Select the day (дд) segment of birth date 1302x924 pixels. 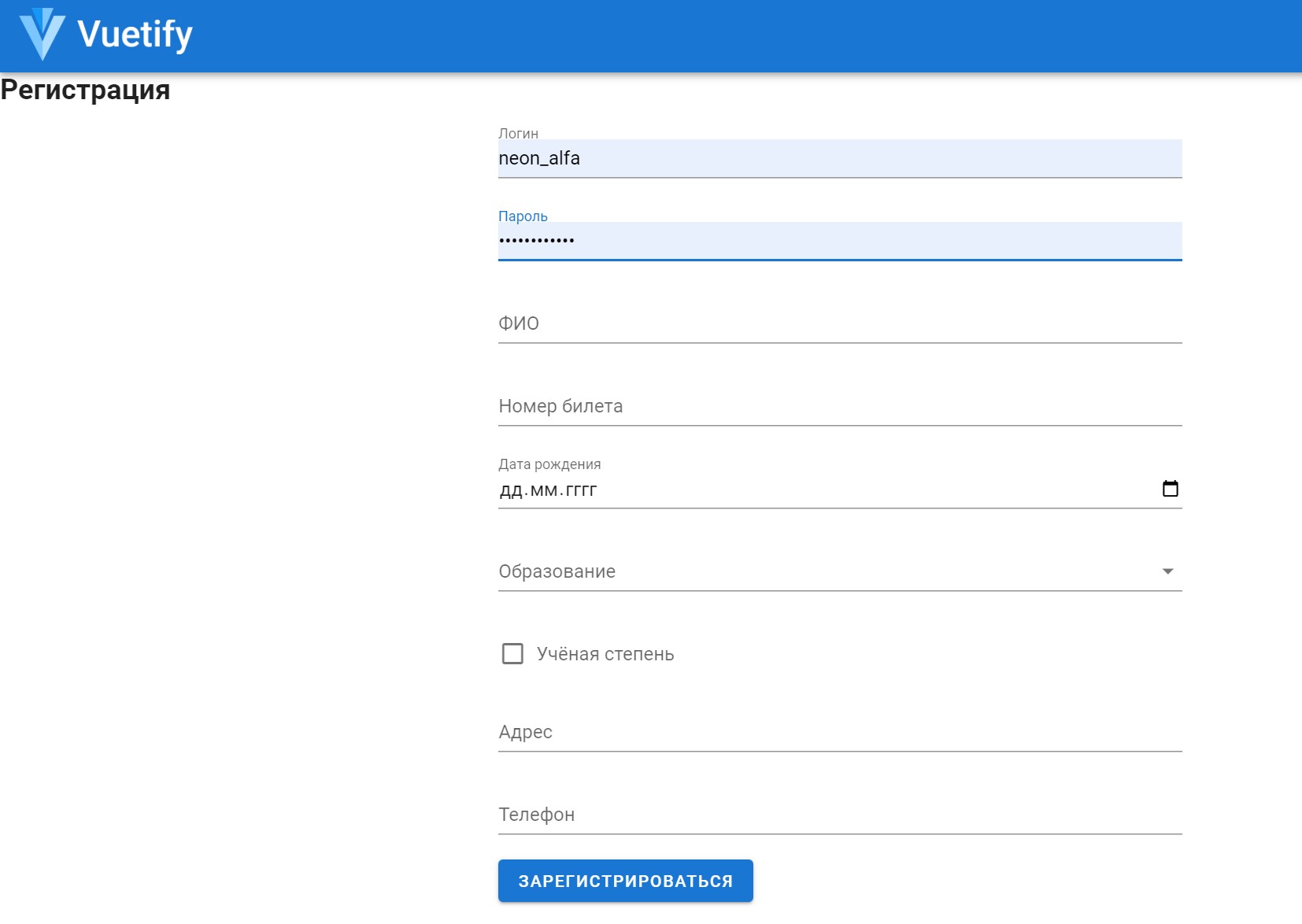coord(510,490)
